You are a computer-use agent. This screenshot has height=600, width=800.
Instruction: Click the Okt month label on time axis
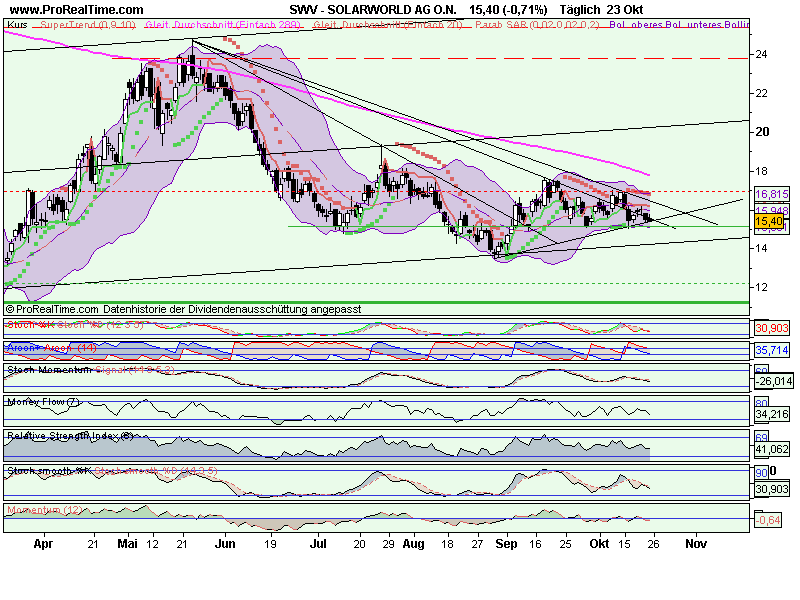[599, 544]
